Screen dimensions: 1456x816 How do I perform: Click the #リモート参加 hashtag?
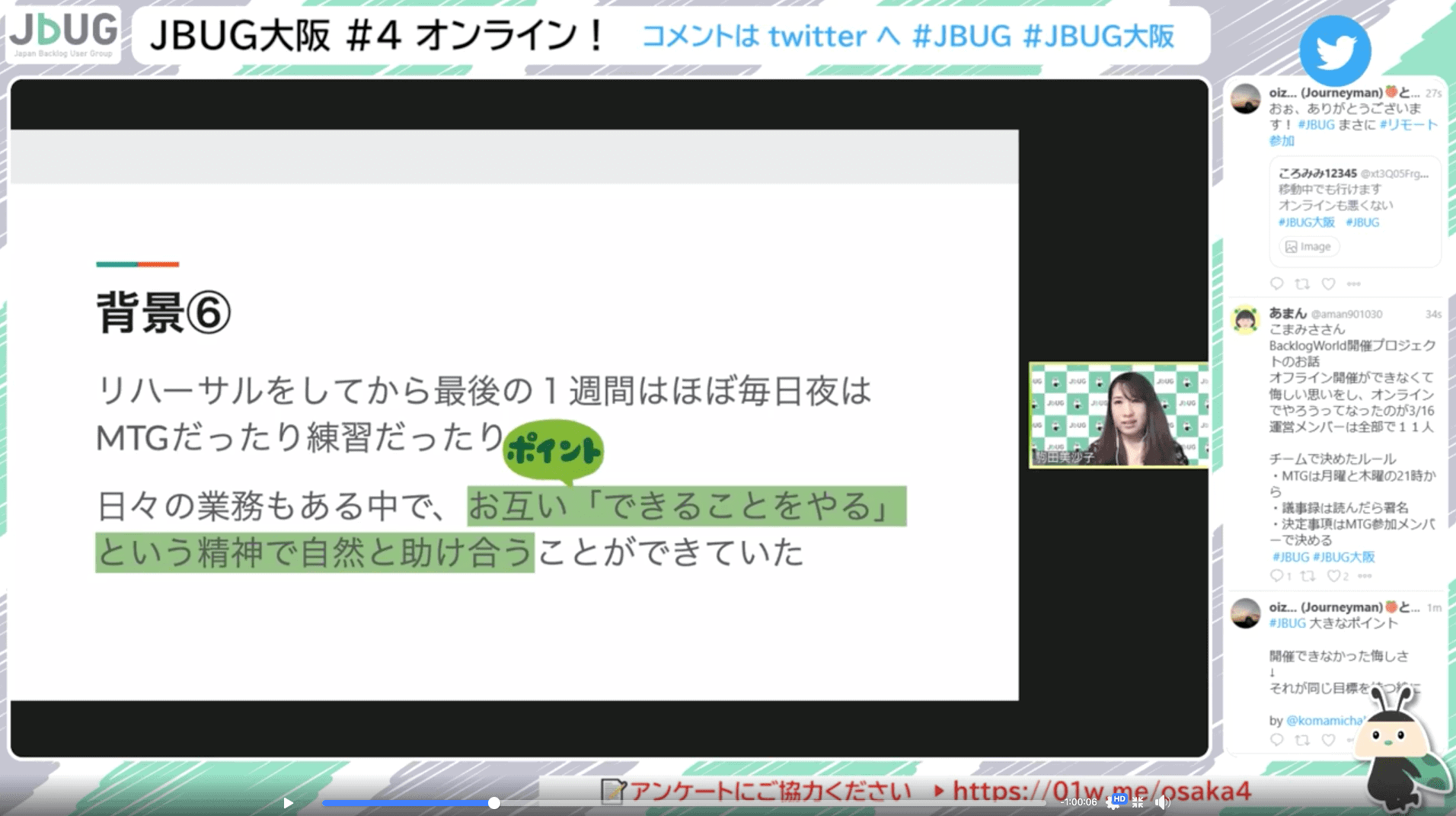tap(1410, 125)
